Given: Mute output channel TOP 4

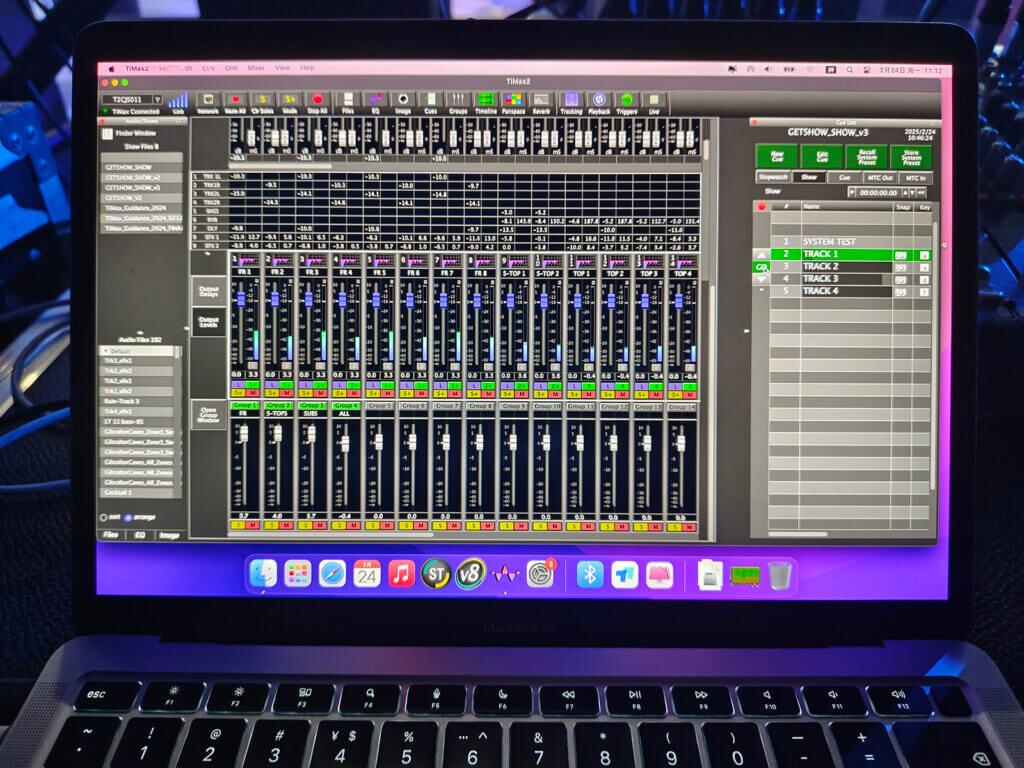Looking at the screenshot, I should [x=691, y=394].
